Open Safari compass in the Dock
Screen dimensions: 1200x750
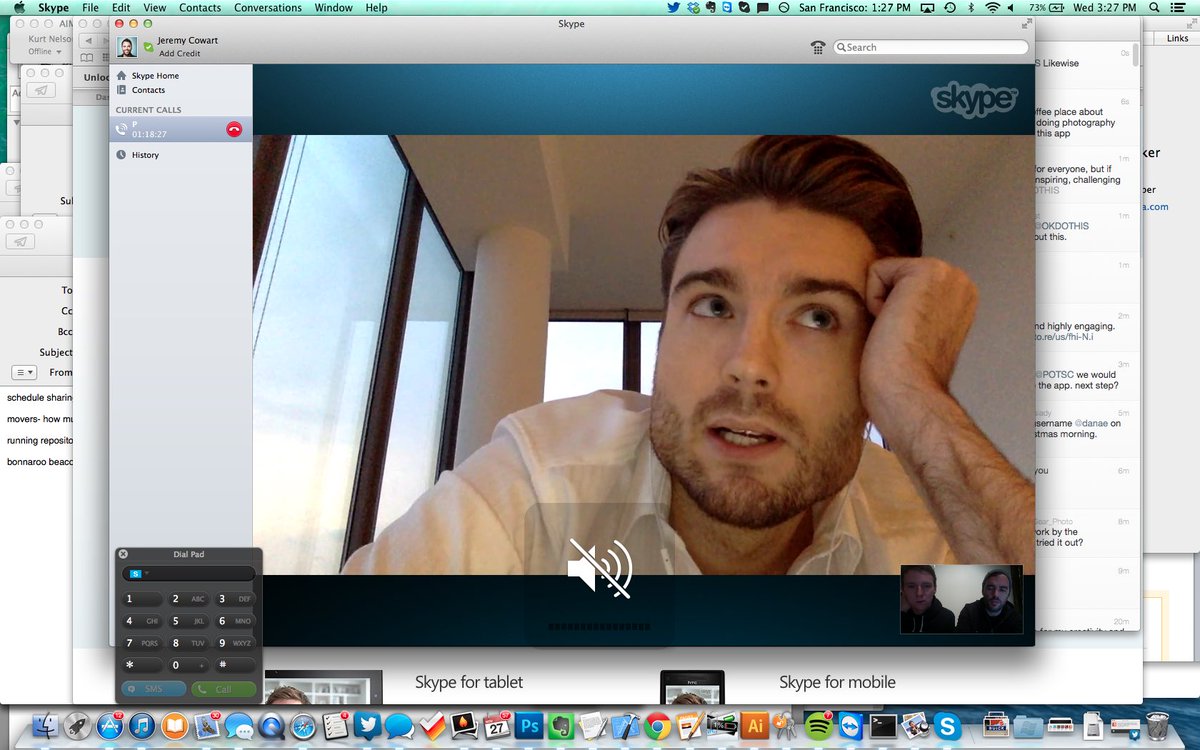pyautogui.click(x=303, y=726)
